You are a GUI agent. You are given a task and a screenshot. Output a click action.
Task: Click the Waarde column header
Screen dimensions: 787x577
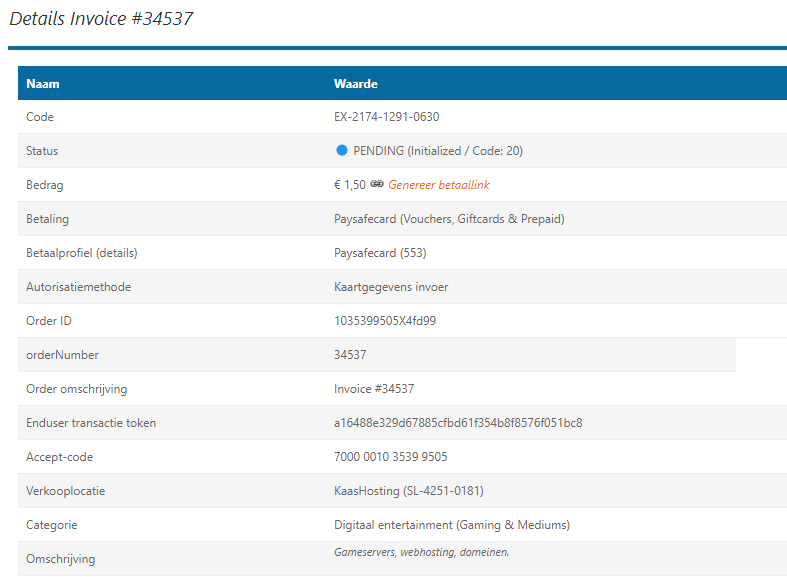tap(355, 84)
